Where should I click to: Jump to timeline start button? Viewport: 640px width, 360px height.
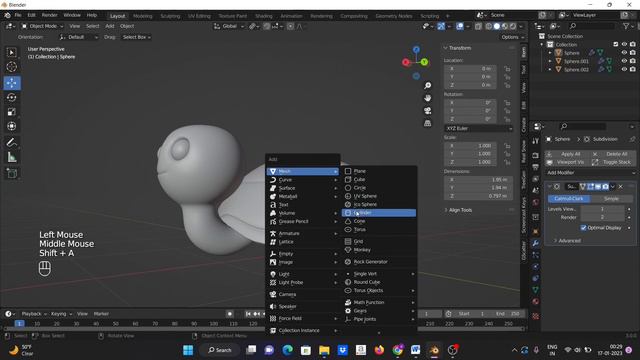coord(248,313)
